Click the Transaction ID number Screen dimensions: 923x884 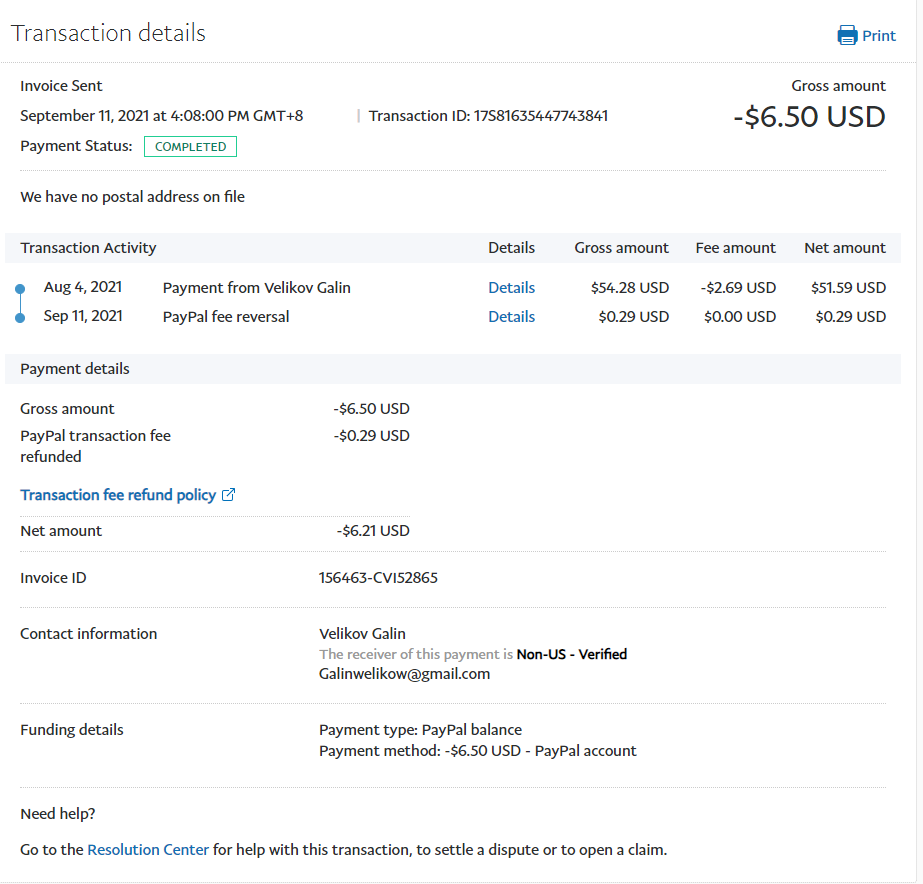pyautogui.click(x=540, y=116)
